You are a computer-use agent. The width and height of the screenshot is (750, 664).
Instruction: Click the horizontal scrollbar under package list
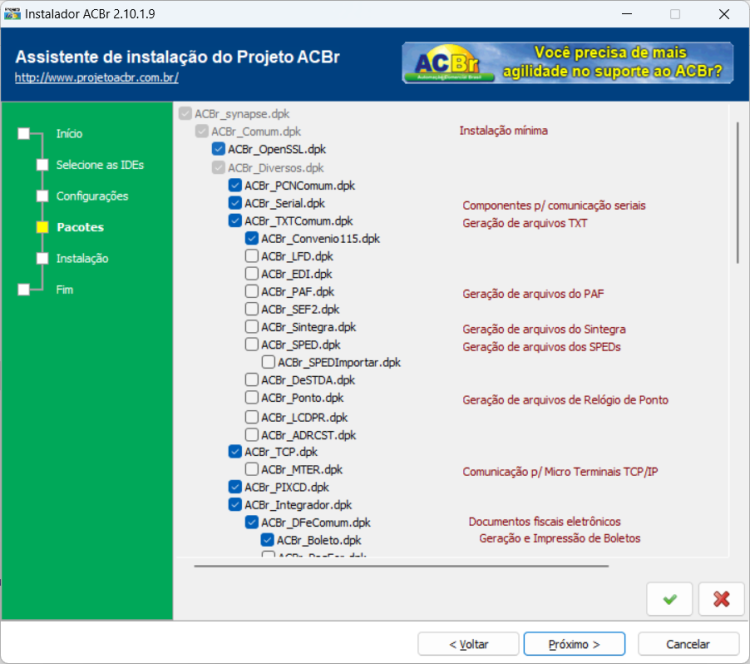pyautogui.click(x=401, y=566)
